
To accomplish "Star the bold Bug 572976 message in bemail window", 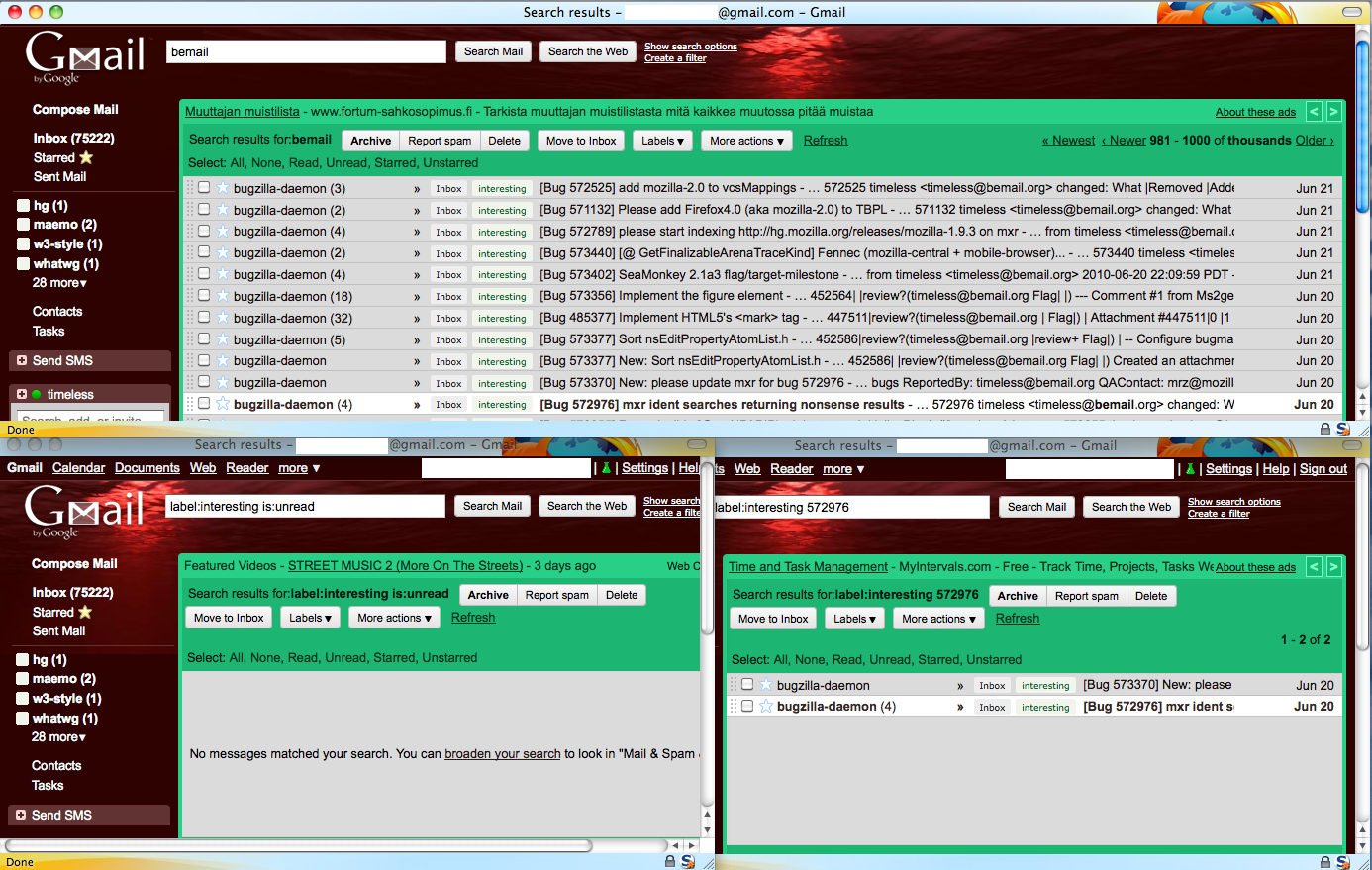I will [x=223, y=404].
